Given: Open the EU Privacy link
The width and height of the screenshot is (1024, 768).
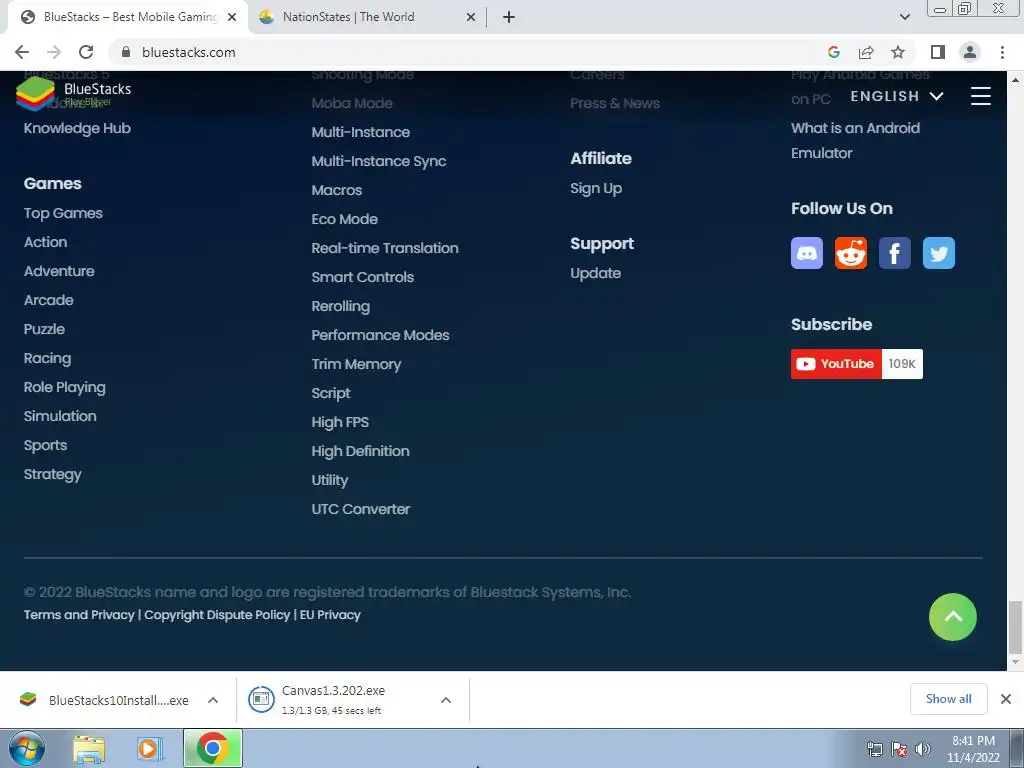Looking at the screenshot, I should 330,615.
